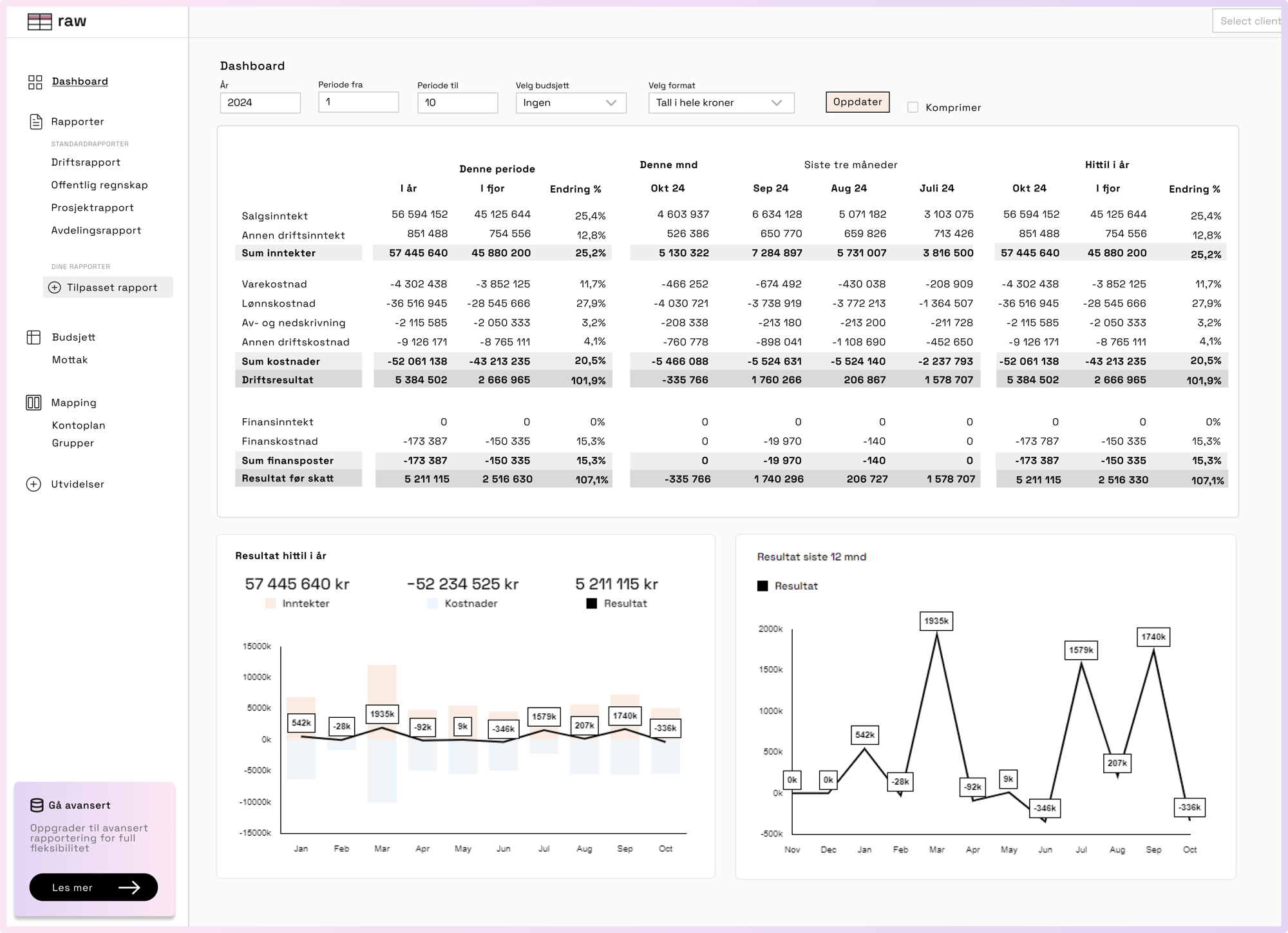The height and width of the screenshot is (933, 1288).
Task: Open Utvidelser in the sidebar
Action: point(77,484)
